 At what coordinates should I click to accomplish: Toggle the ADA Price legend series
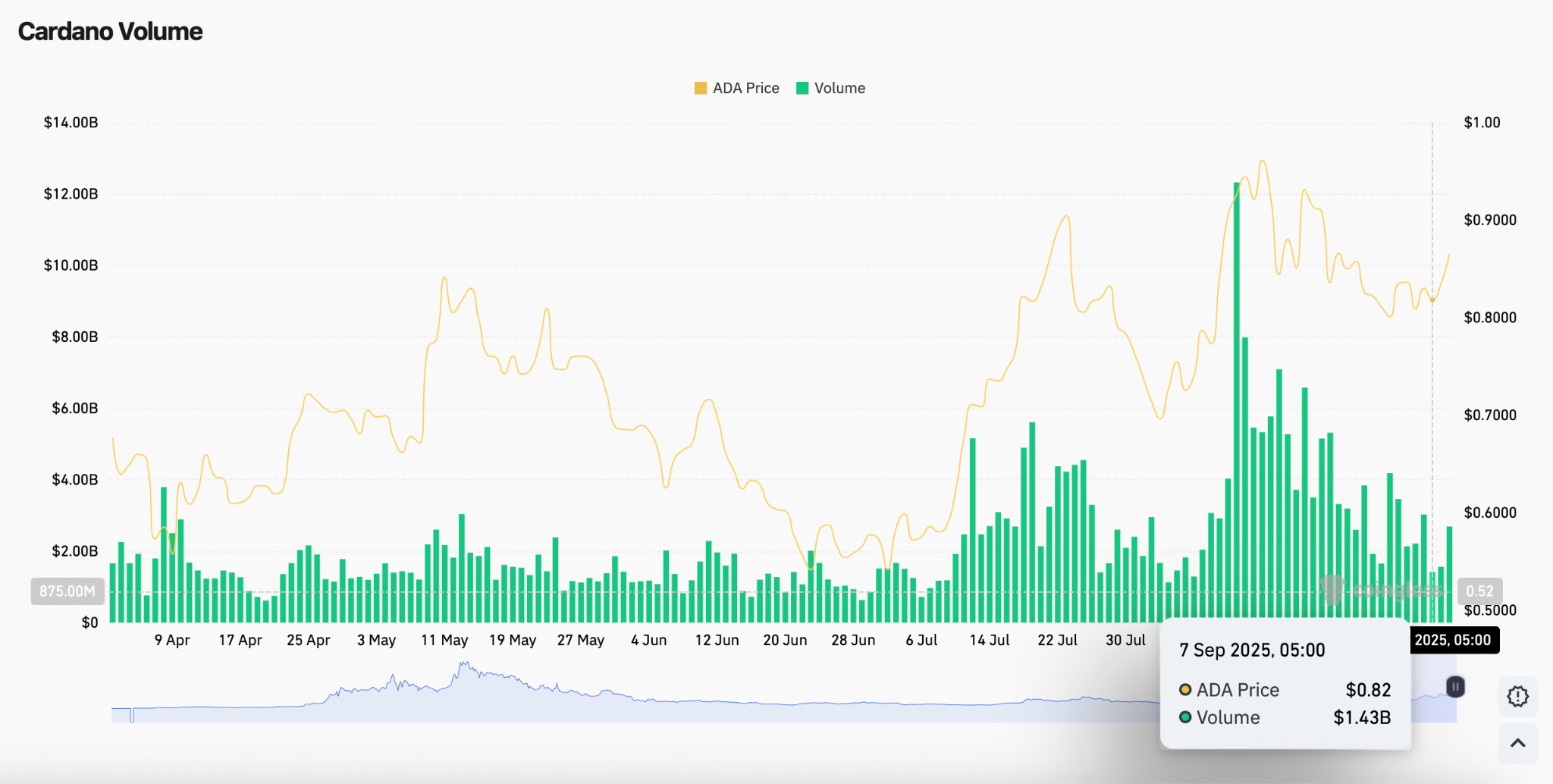point(736,88)
